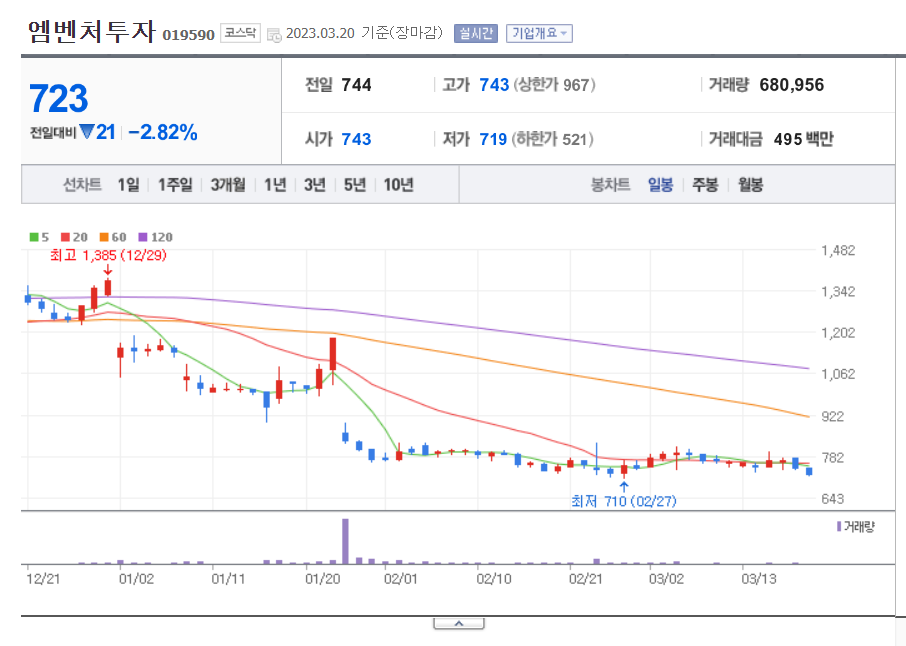This screenshot has width=906, height=646.
Task: Select the 1주일 line chart tab
Action: pyautogui.click(x=175, y=185)
